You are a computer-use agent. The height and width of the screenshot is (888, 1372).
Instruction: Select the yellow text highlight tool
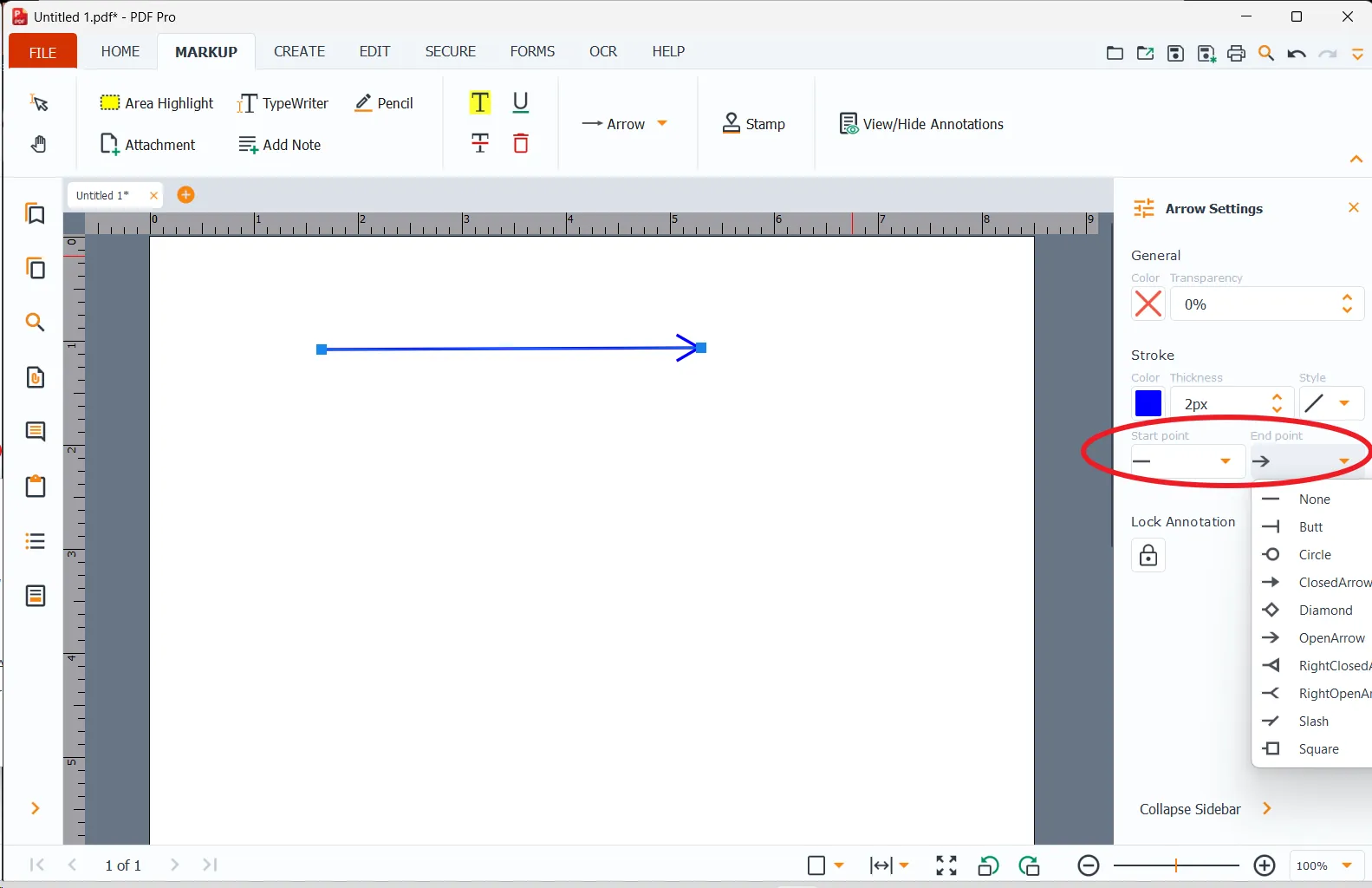tap(480, 102)
